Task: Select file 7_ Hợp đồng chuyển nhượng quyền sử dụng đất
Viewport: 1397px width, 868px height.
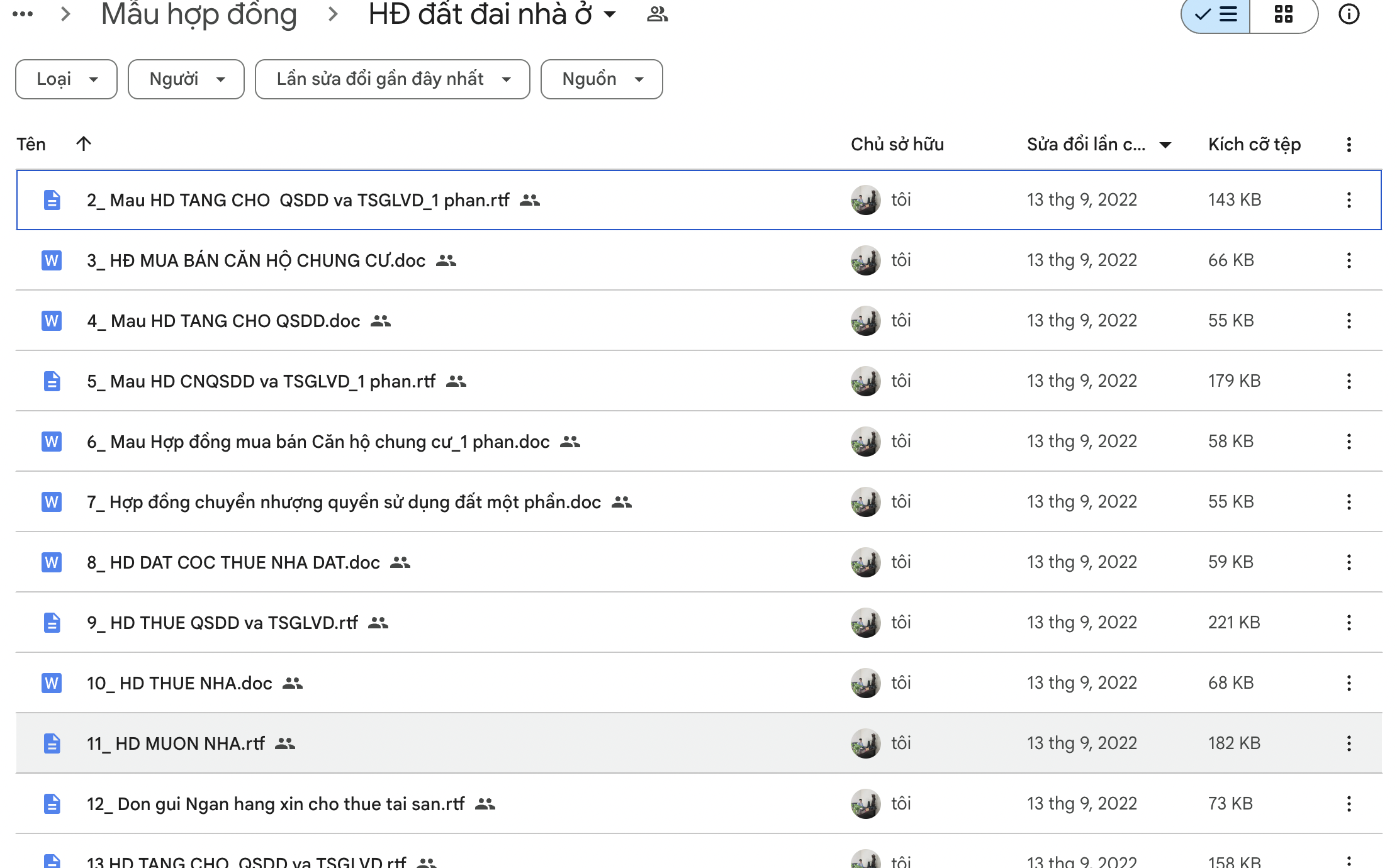Action: [x=355, y=502]
